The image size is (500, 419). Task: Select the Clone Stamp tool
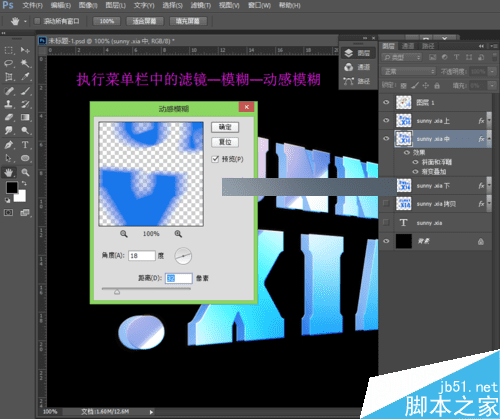(x=9, y=104)
